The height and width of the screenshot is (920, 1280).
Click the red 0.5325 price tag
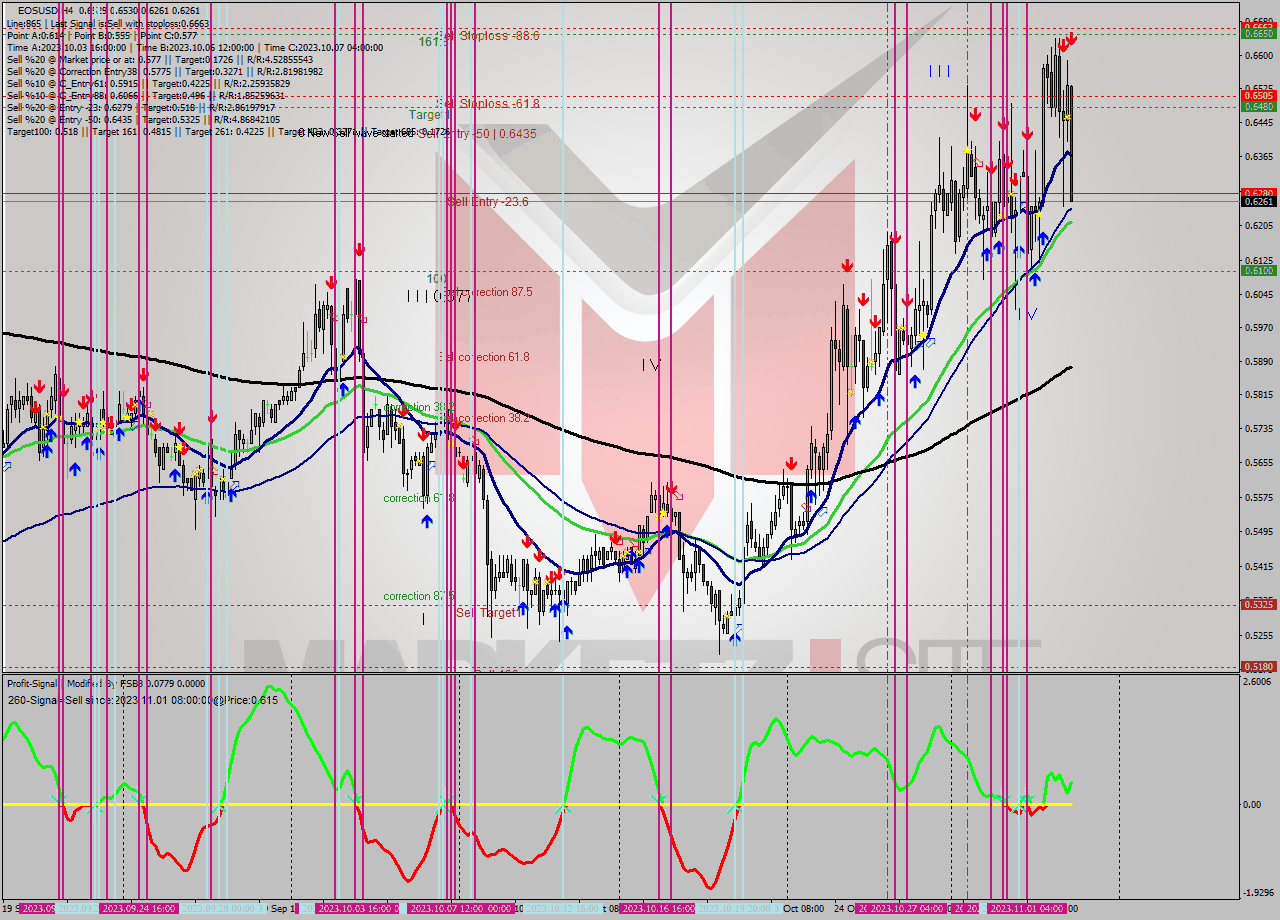click(1257, 604)
